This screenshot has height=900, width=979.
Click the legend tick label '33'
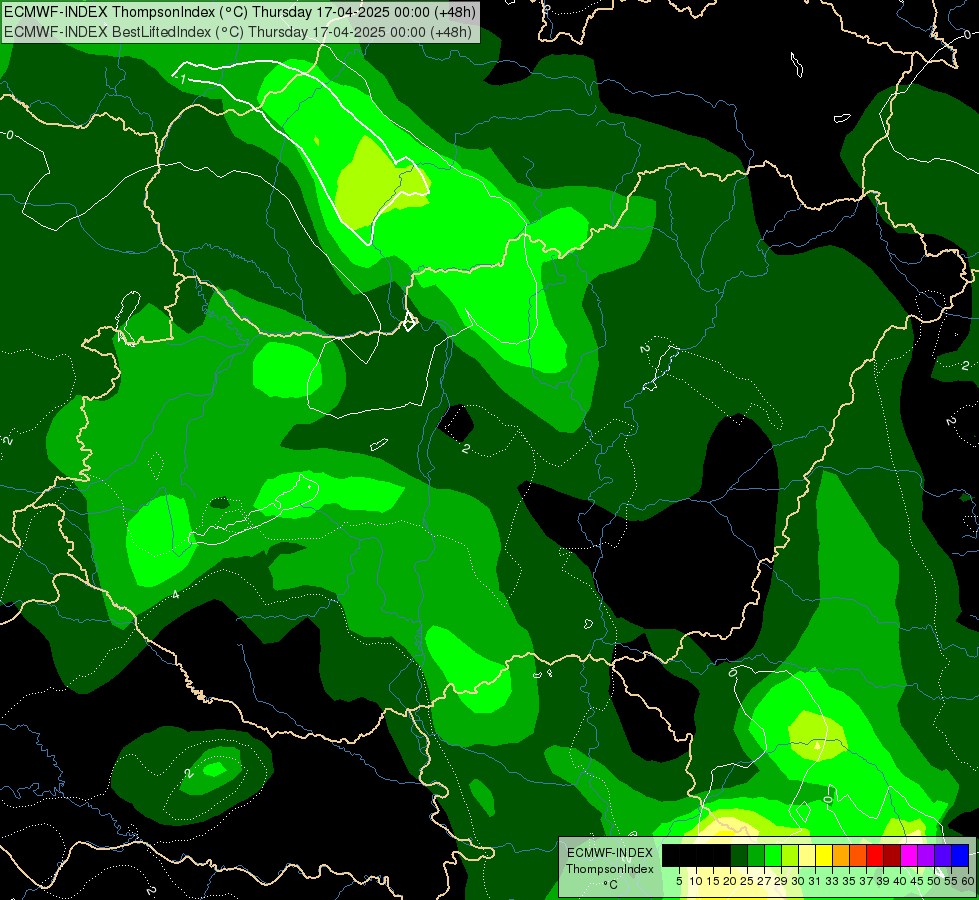(832, 881)
